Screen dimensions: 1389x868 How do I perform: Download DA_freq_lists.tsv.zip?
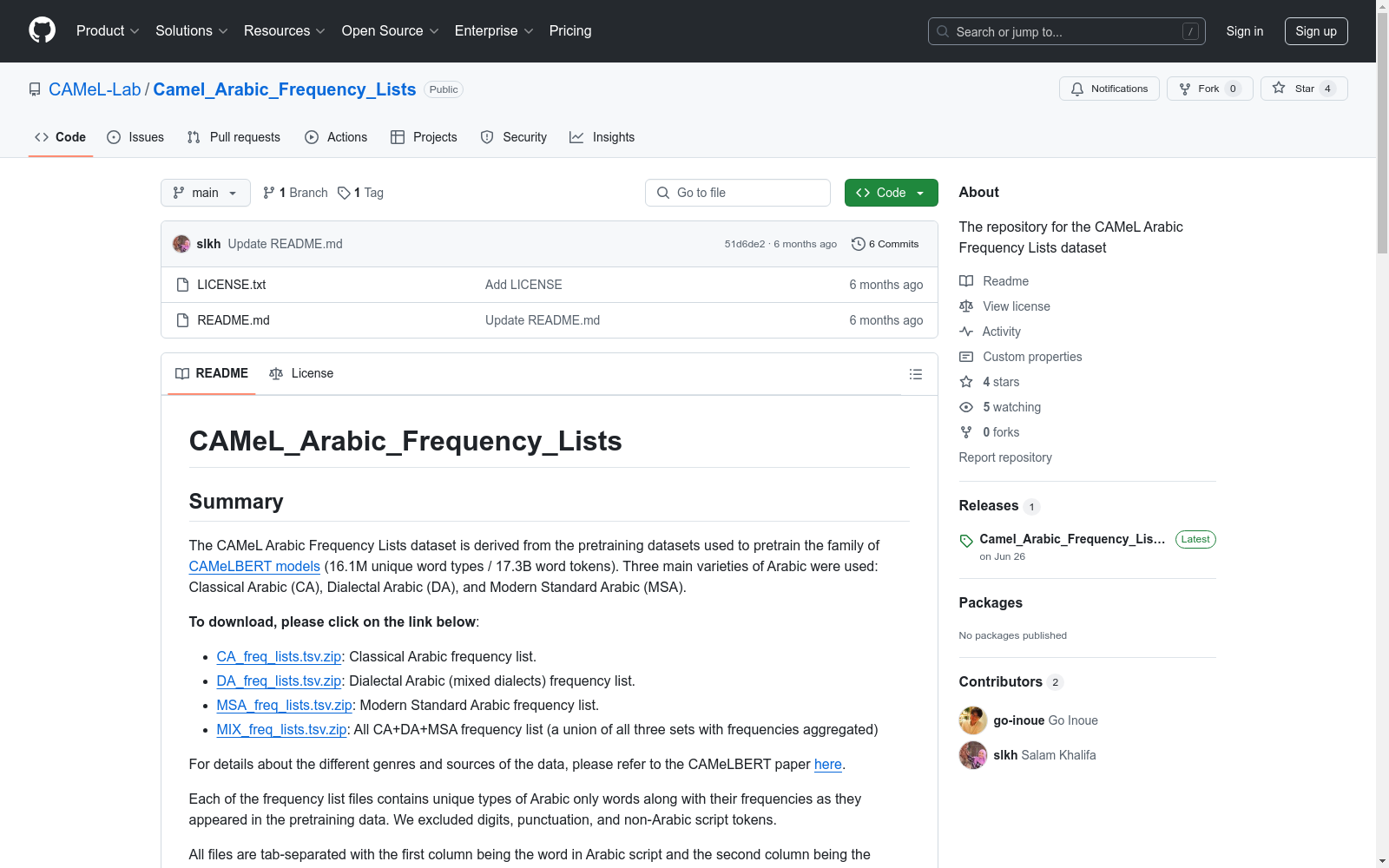tap(279, 681)
